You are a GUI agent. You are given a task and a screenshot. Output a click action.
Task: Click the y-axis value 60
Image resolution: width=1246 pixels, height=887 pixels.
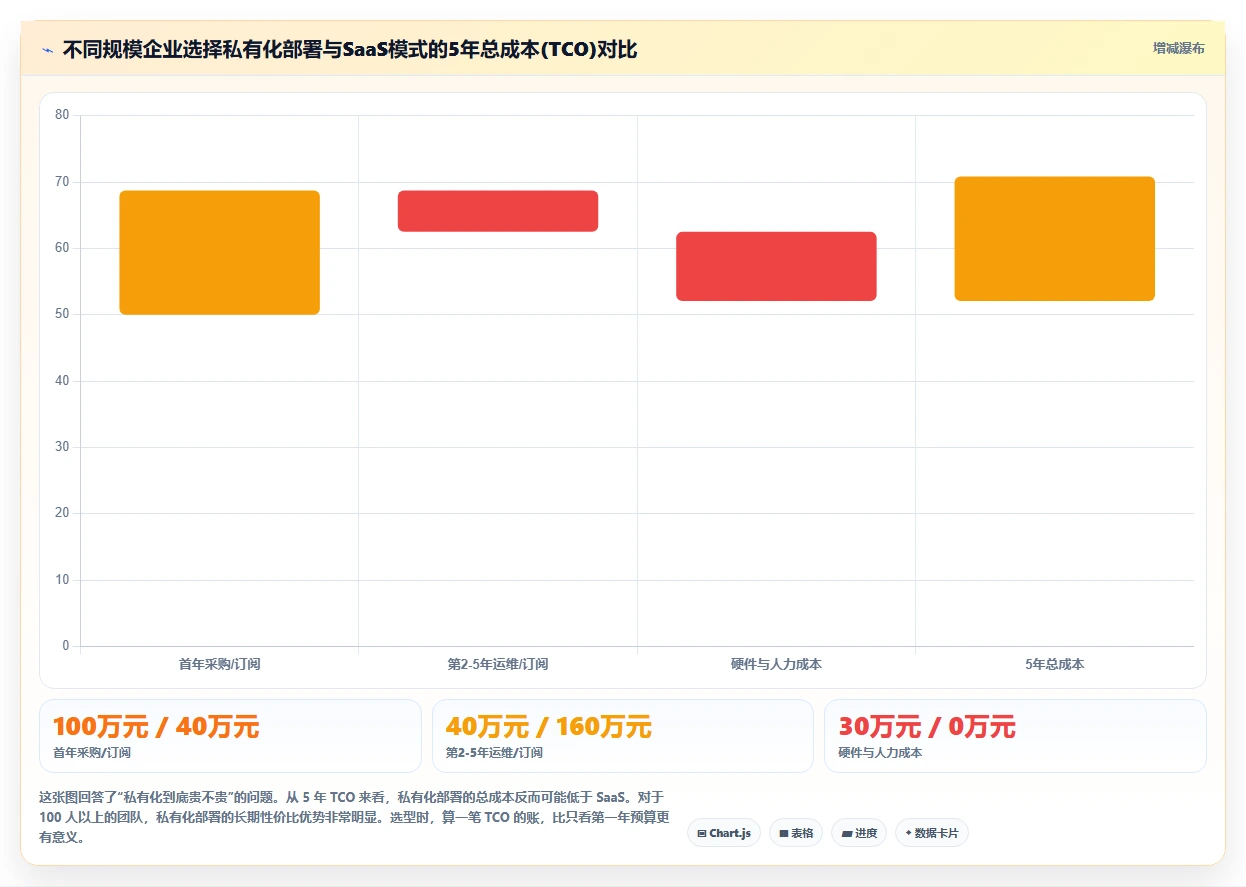coord(62,248)
